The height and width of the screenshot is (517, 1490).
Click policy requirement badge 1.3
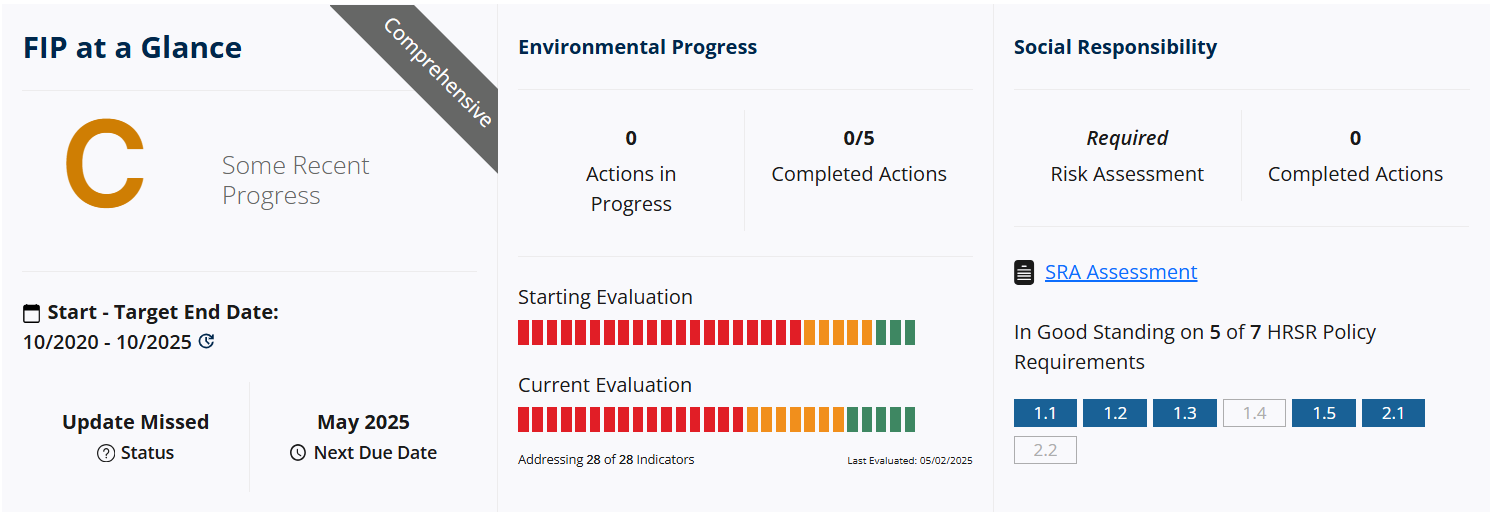pyautogui.click(x=1184, y=413)
